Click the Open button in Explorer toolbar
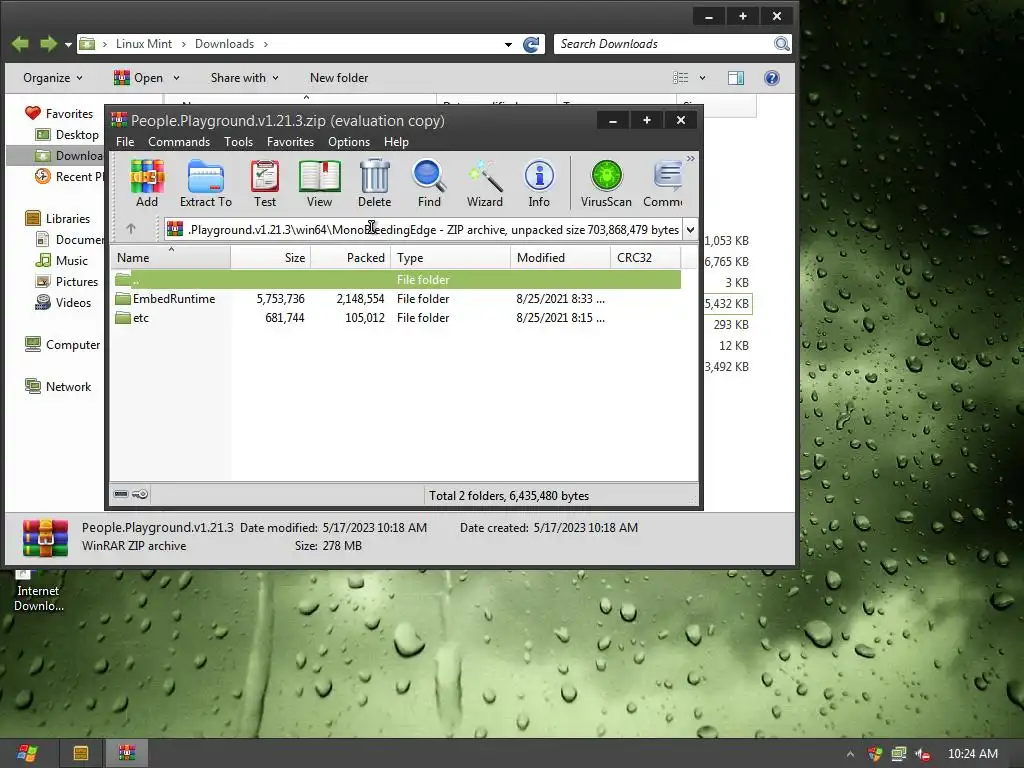 click(x=138, y=78)
